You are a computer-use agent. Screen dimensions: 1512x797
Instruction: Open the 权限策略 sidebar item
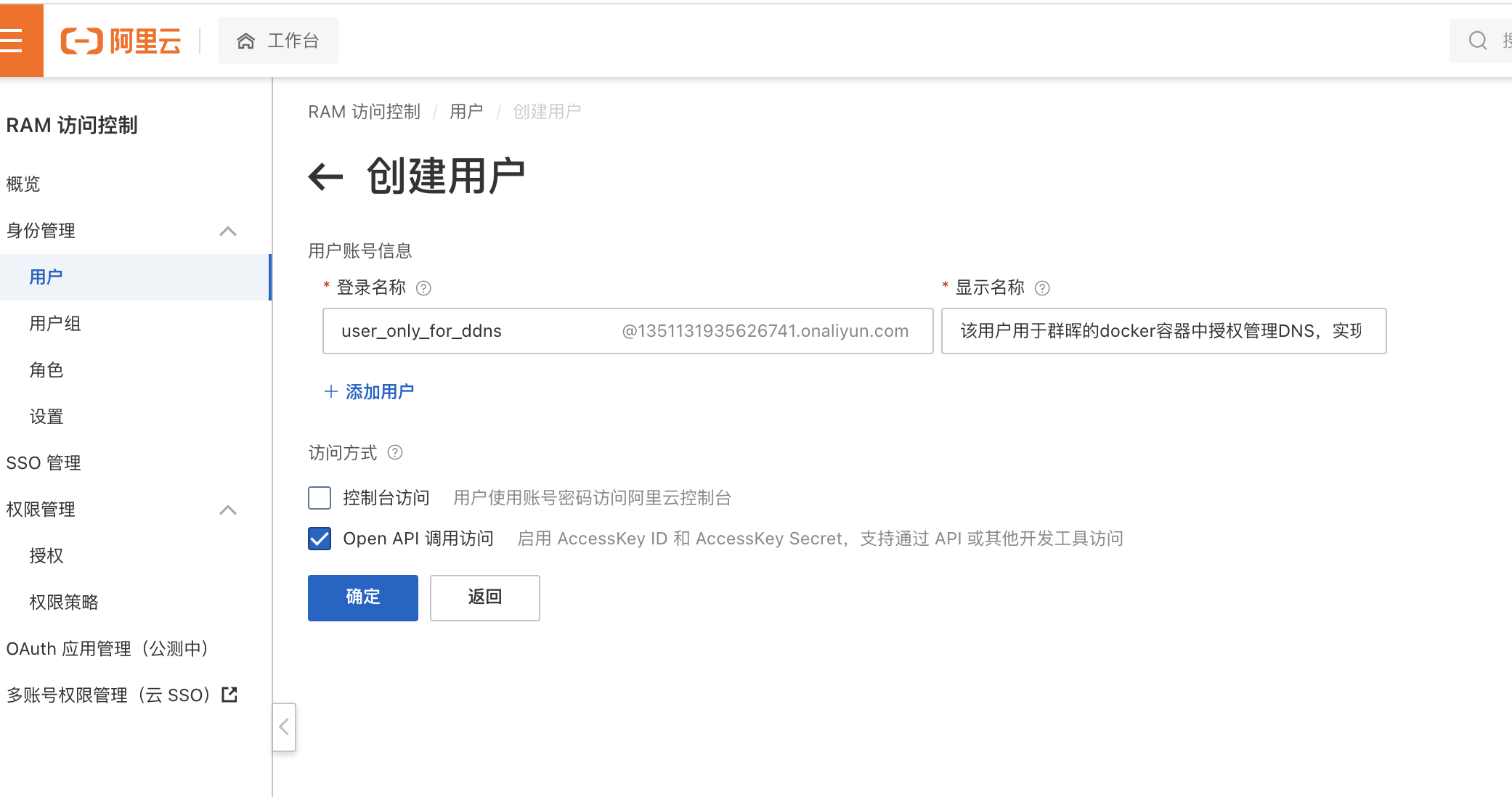(x=64, y=602)
